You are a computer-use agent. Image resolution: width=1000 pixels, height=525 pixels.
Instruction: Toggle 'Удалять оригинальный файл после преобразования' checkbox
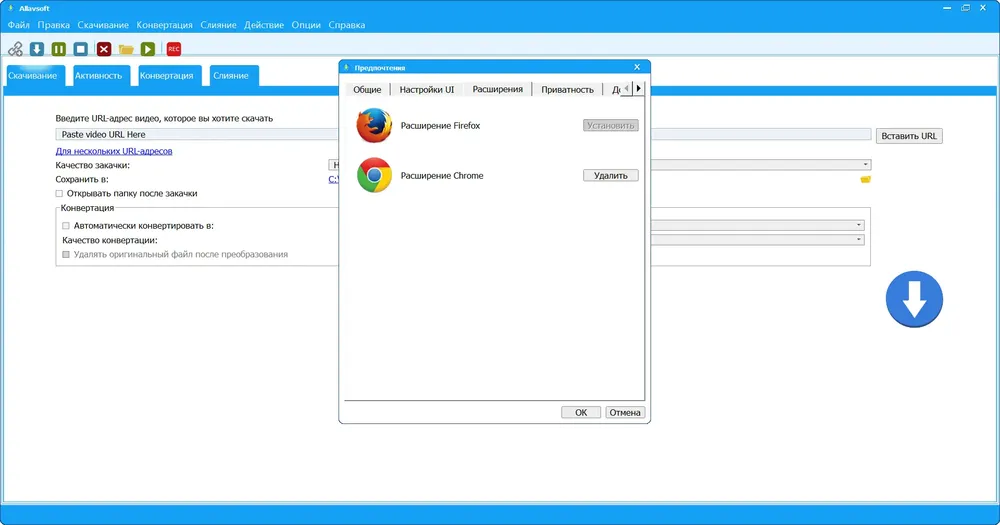coord(66,255)
